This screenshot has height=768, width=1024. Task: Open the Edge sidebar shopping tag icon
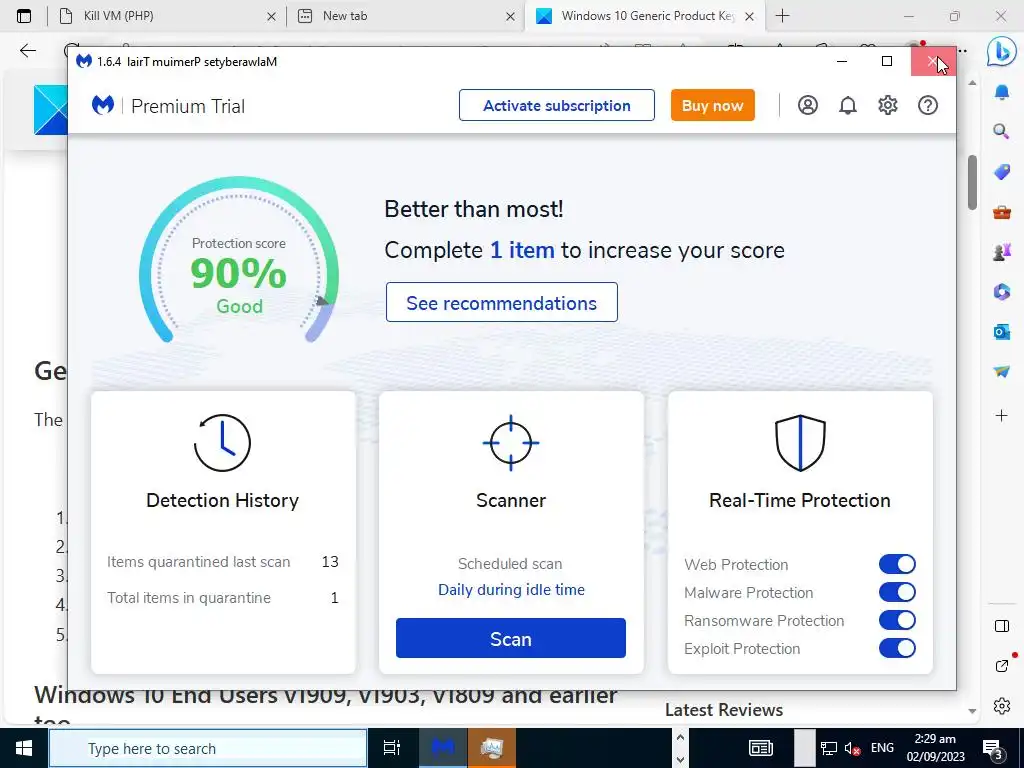pos(1001,172)
